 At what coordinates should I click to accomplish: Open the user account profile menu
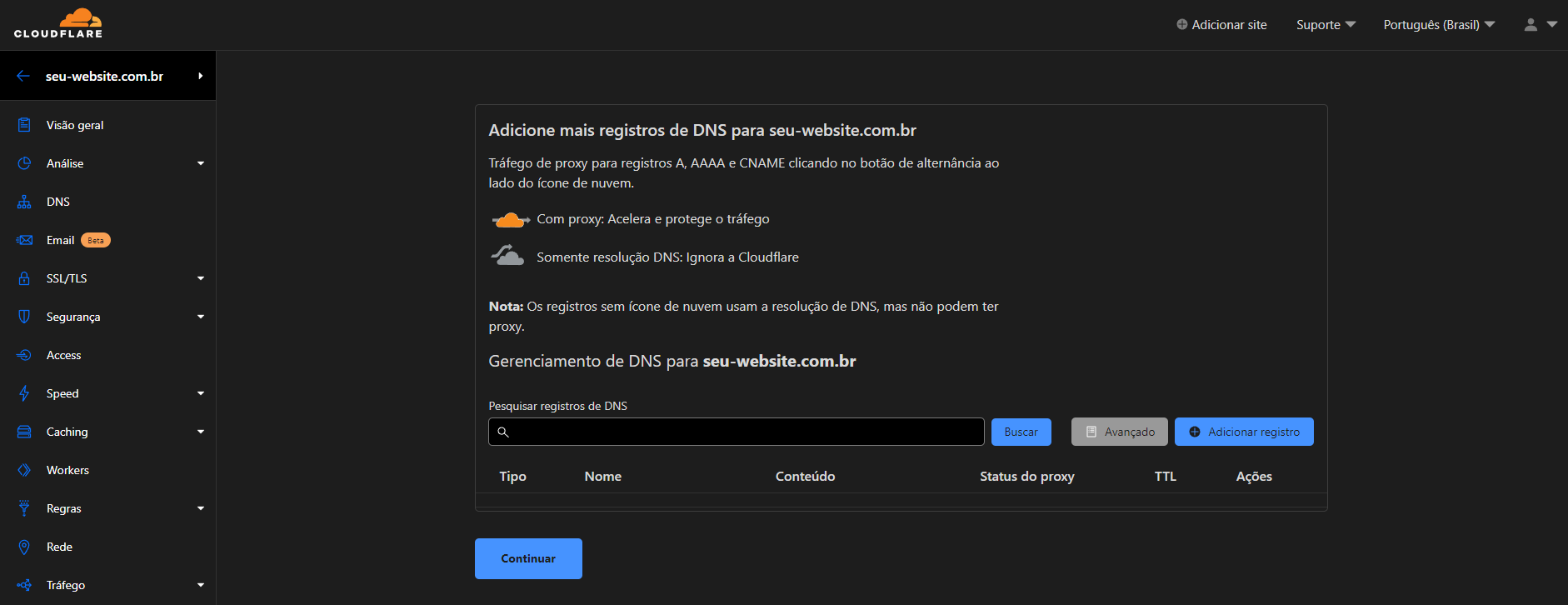pos(1540,25)
